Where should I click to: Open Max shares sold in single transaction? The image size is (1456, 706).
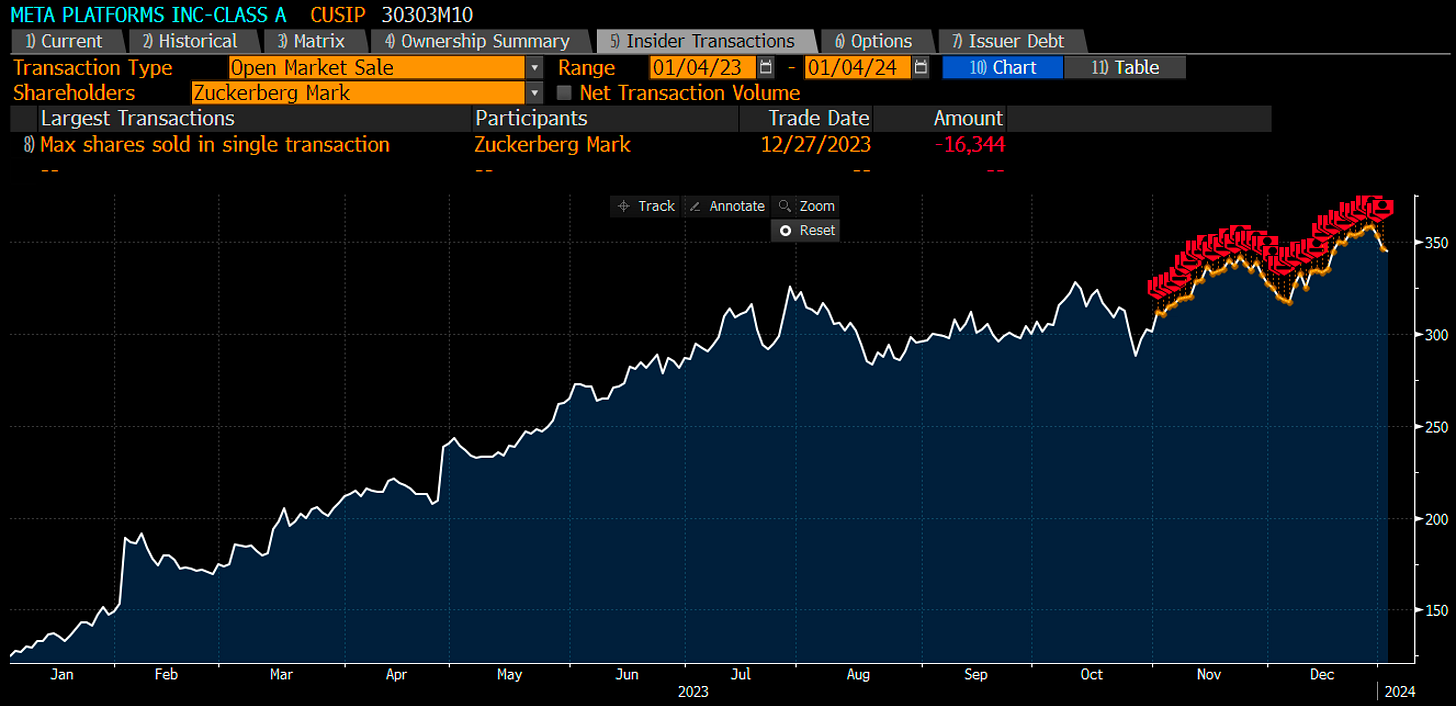[214, 145]
